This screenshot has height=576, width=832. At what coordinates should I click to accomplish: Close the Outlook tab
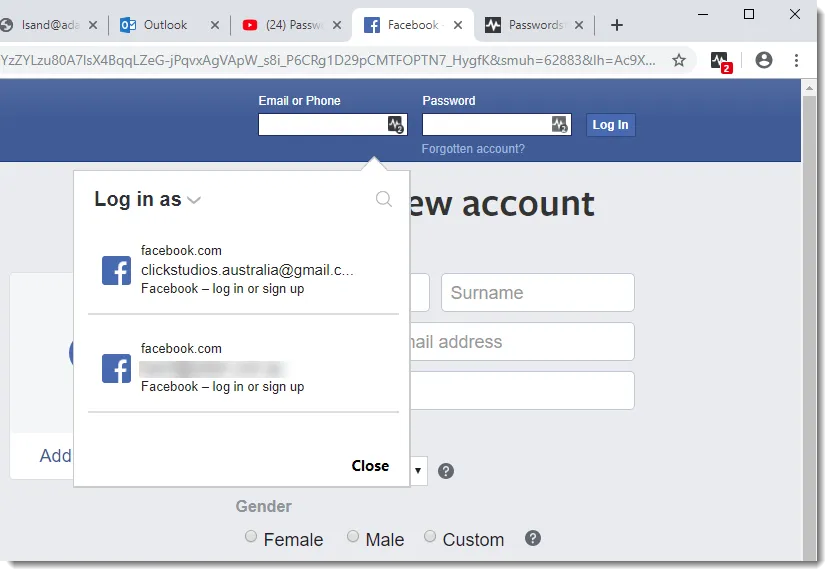coord(214,25)
